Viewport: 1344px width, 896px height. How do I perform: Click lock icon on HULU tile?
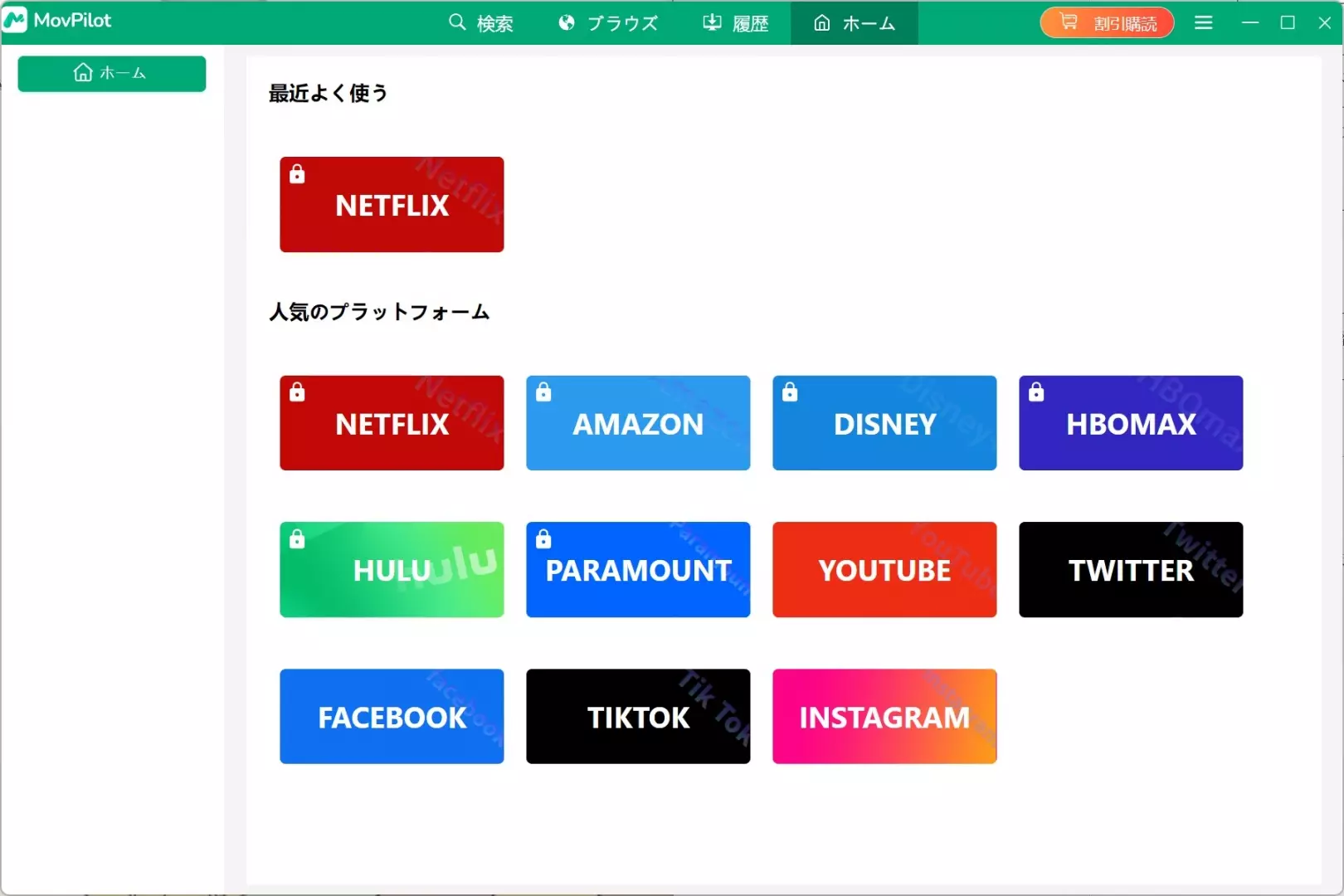coord(297,539)
